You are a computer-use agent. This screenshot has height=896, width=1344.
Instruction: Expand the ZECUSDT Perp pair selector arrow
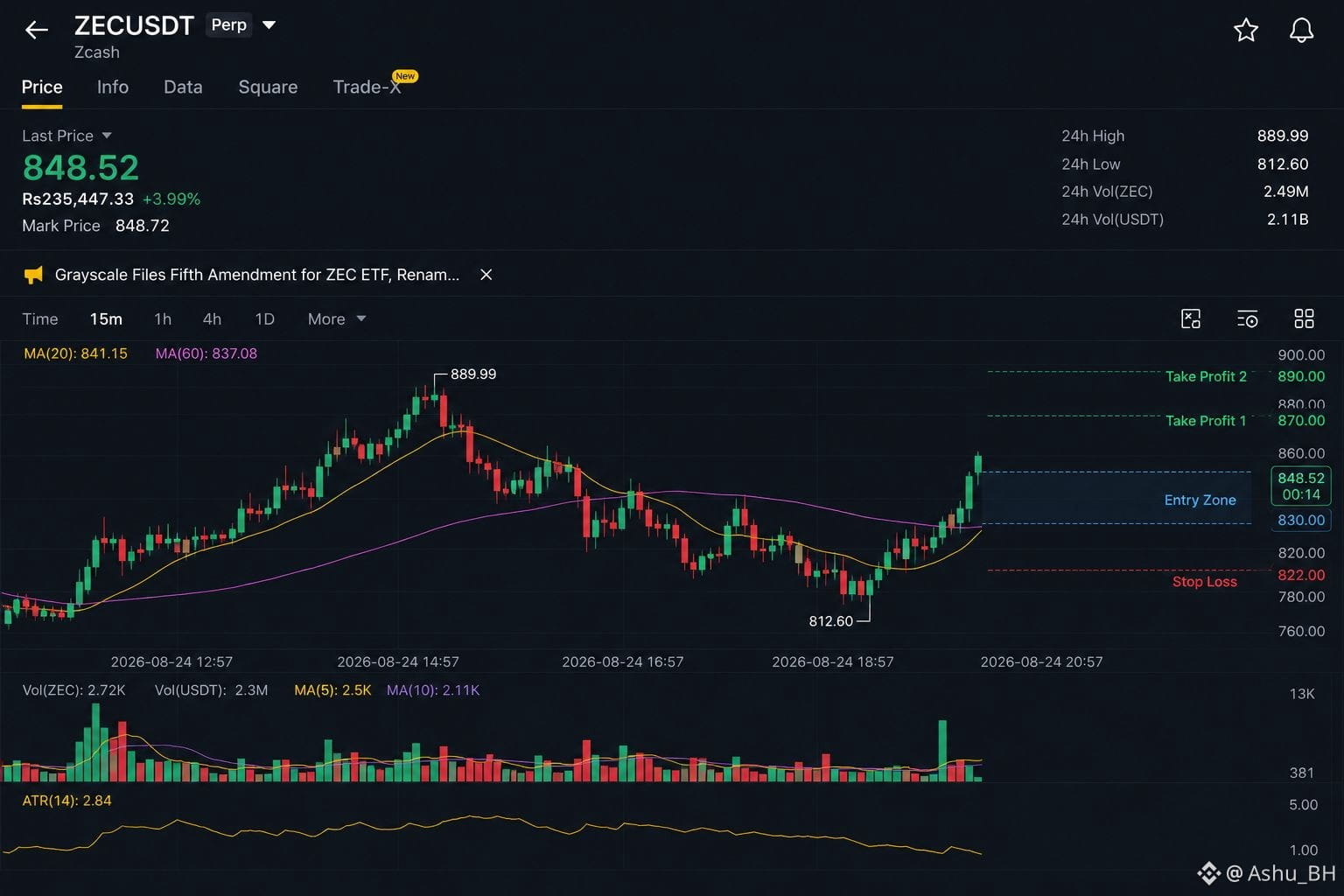[x=269, y=25]
